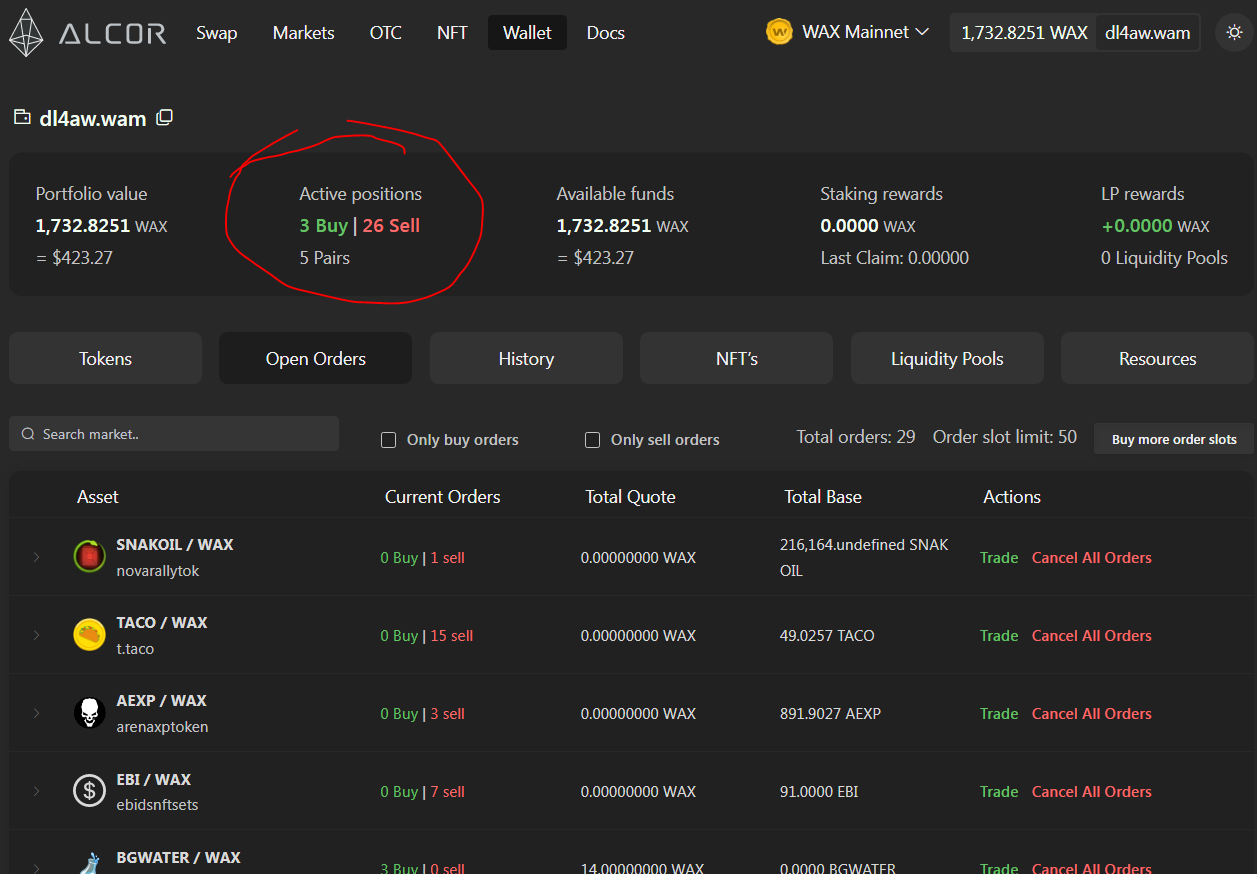
Task: Switch to the Tokens tab
Action: 105,358
